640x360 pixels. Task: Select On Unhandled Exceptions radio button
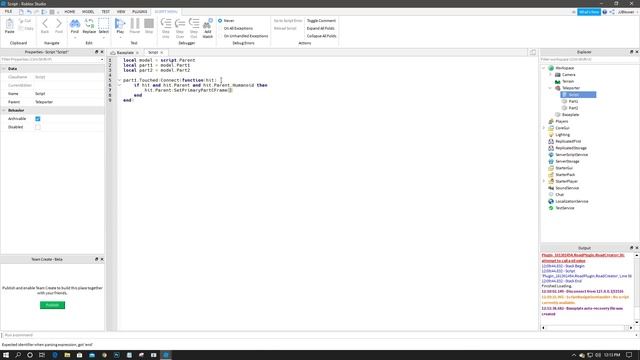point(220,36)
